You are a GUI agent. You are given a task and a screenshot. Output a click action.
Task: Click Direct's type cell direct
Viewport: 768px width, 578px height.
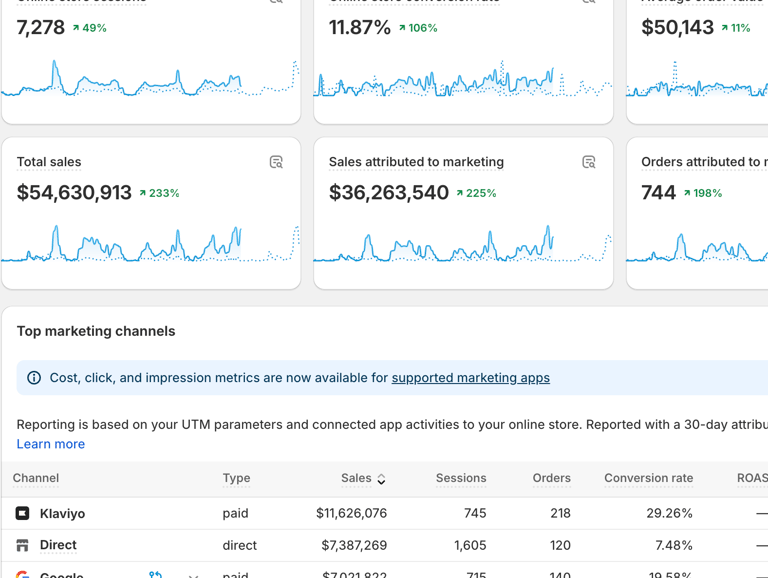click(240, 545)
